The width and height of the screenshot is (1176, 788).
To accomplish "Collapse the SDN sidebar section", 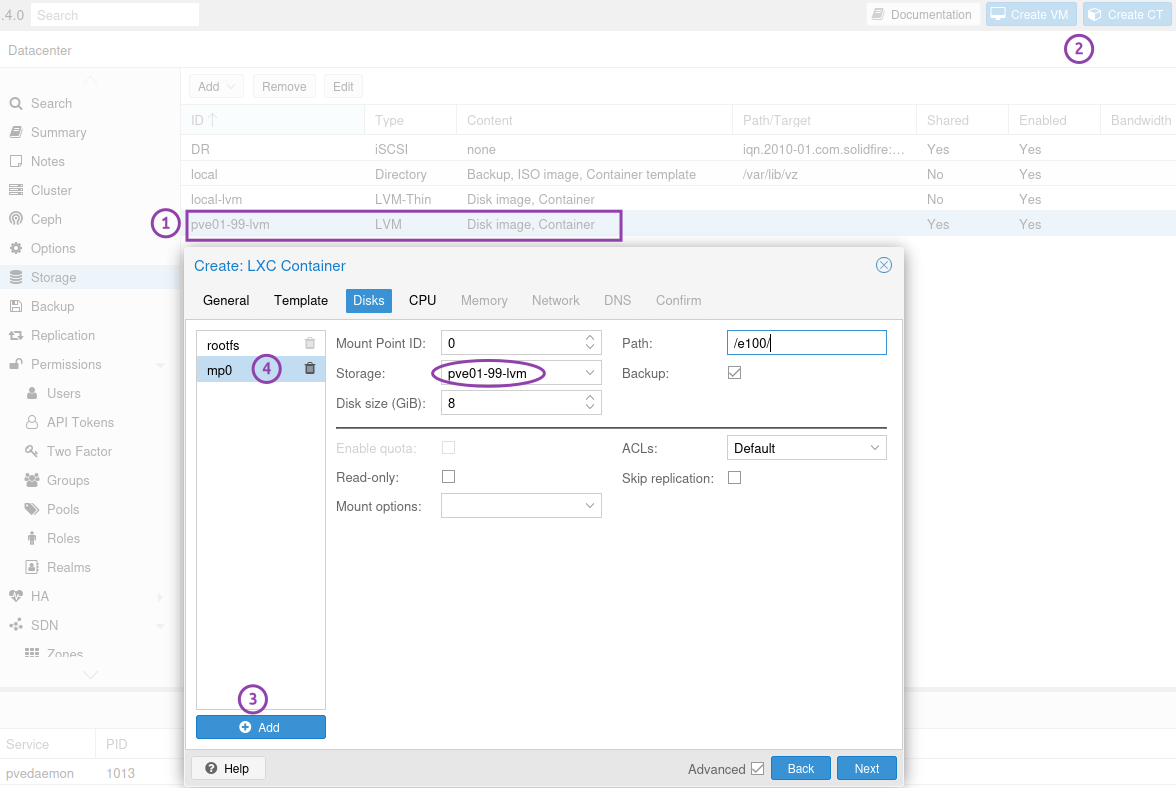I will click(160, 625).
